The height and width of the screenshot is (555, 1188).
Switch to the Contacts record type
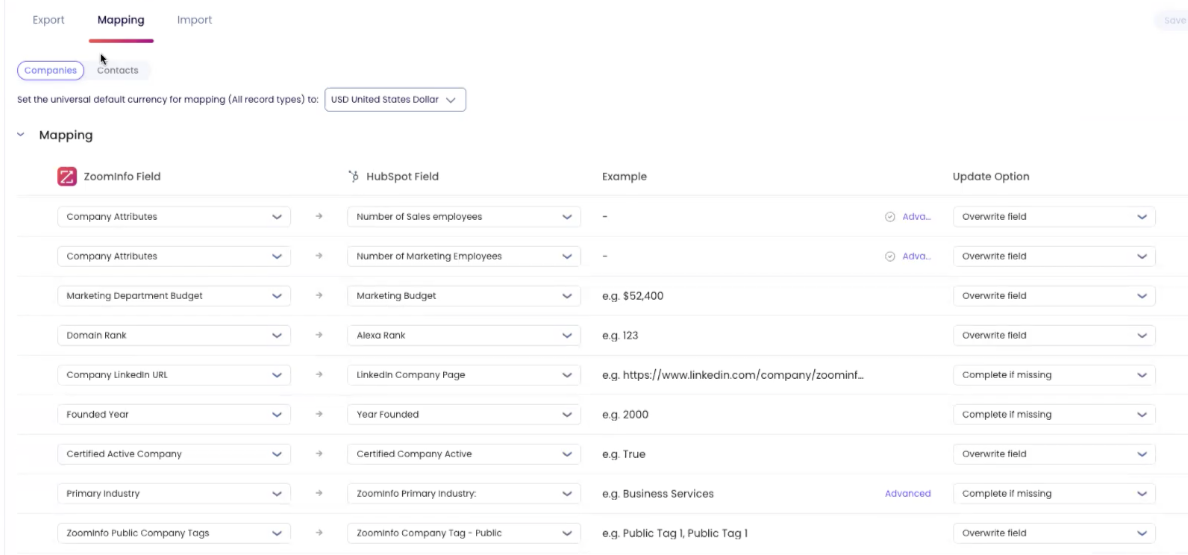(x=117, y=70)
